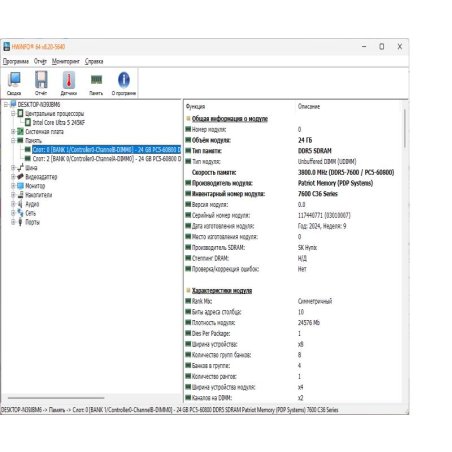
Task: Click the right panel vertical scrollbar thumb
Action: [405, 128]
